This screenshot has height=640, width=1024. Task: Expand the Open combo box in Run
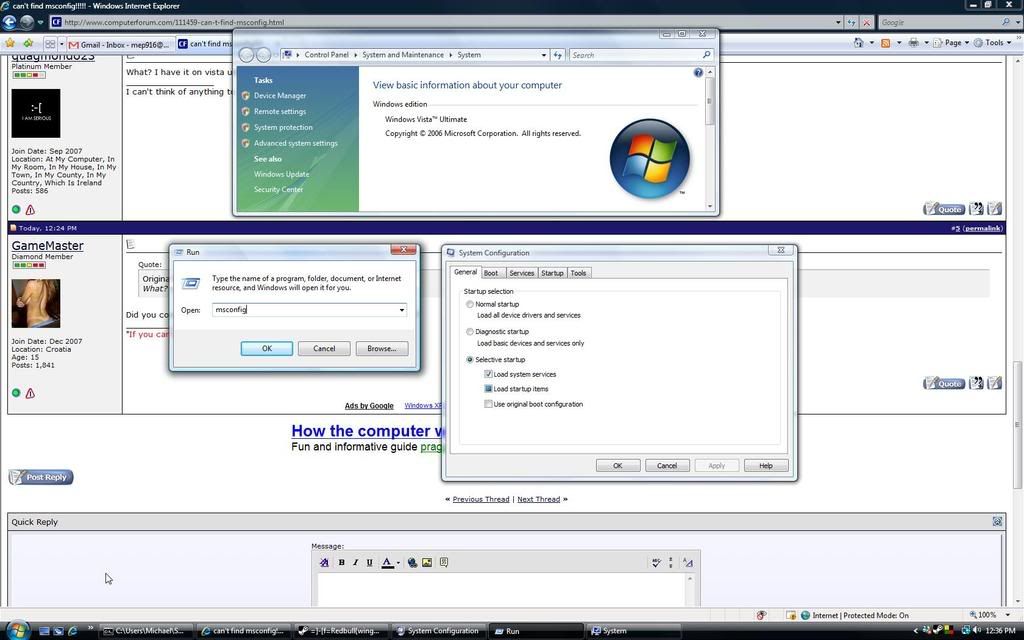tap(401, 310)
